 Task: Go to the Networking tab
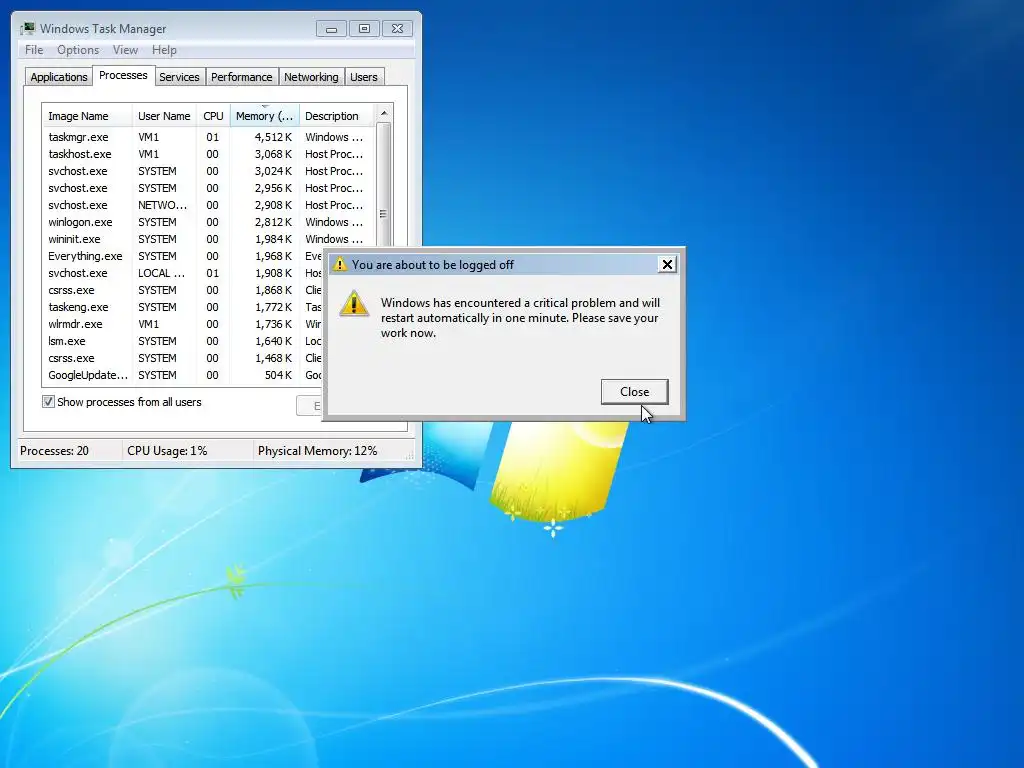311,77
